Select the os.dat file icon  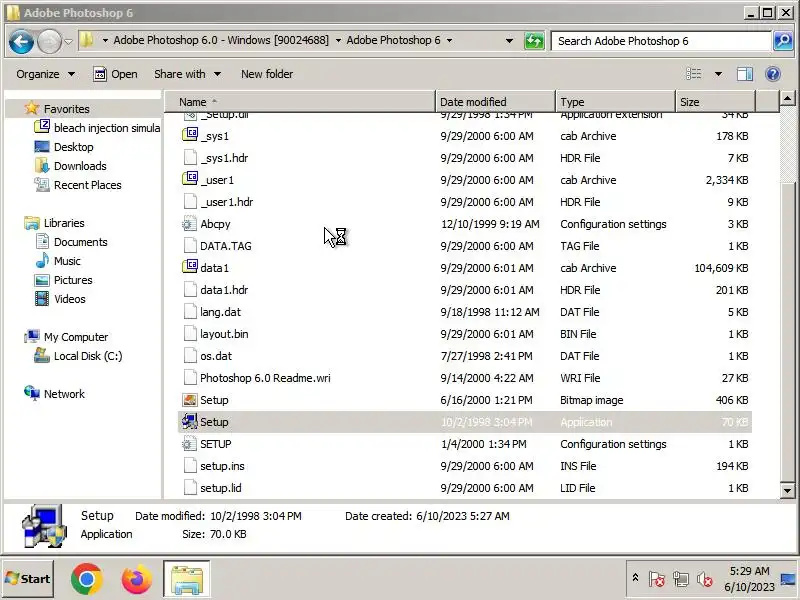[x=190, y=356]
